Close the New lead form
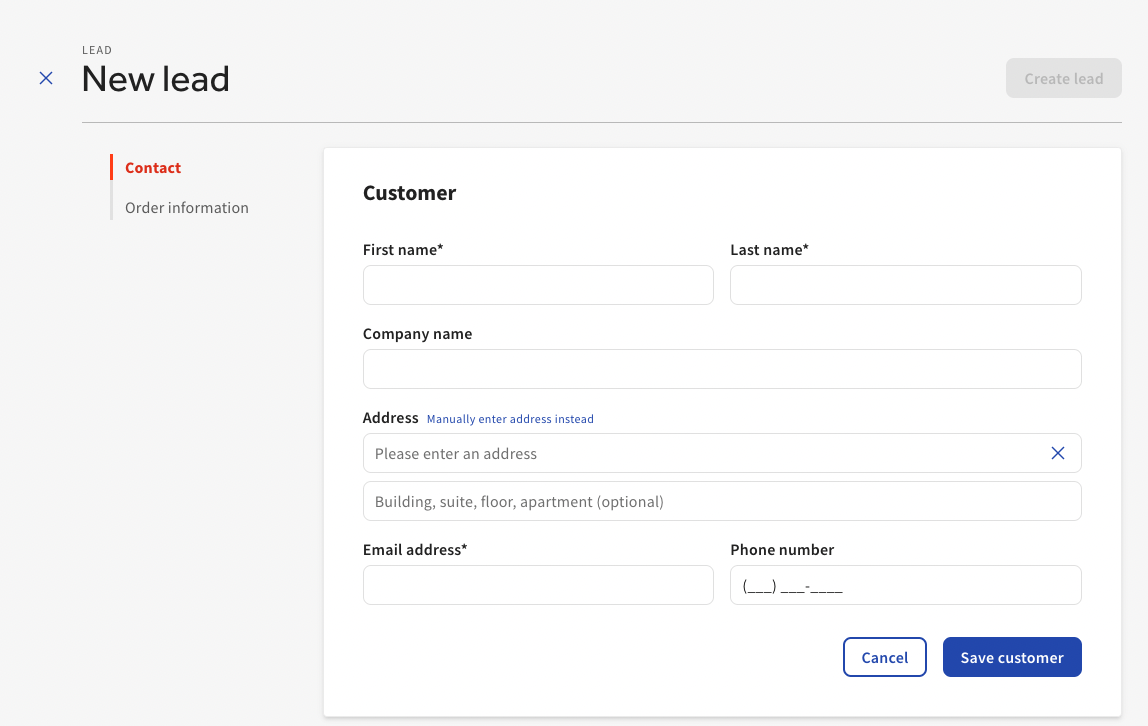The width and height of the screenshot is (1148, 726). [x=46, y=78]
